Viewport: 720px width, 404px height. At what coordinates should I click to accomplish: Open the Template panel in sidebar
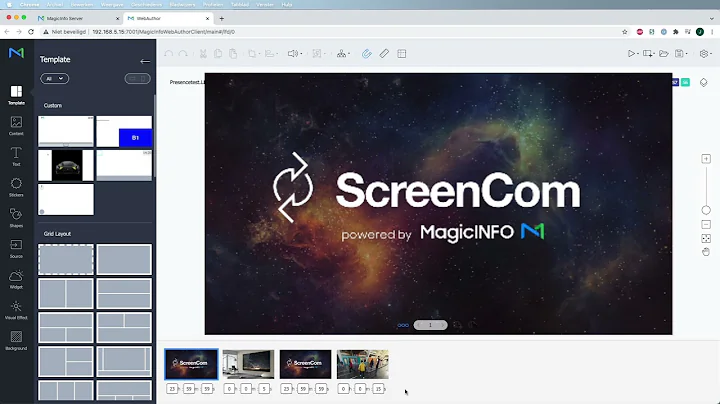(16, 95)
